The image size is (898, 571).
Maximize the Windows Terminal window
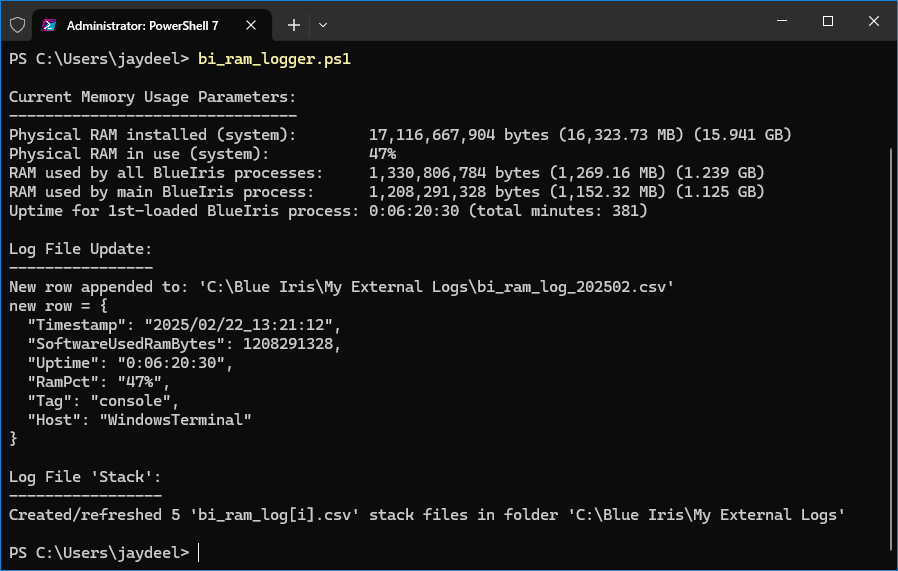point(828,21)
